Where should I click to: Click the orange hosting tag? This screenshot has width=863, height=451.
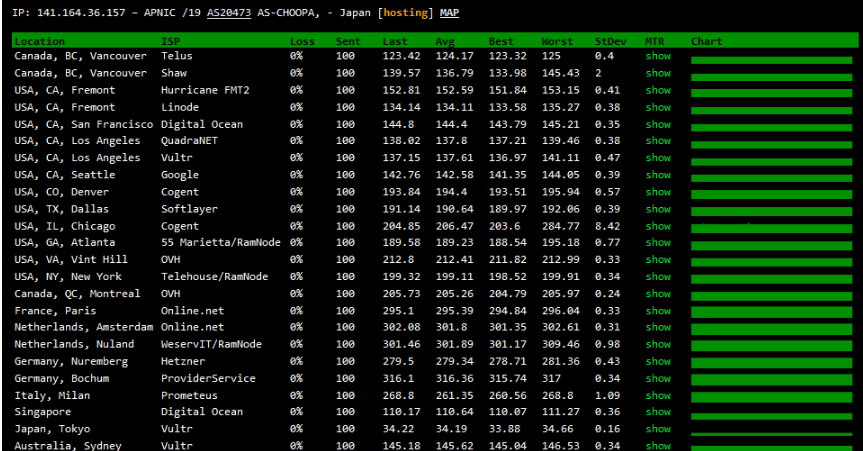coord(406,13)
